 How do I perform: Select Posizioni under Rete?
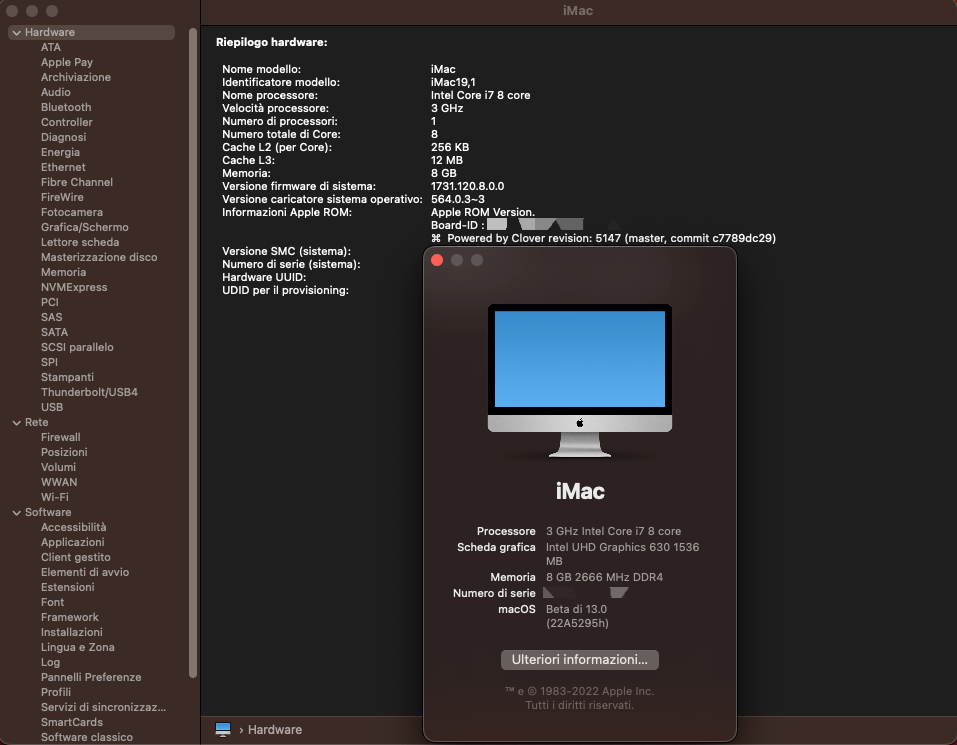(64, 452)
